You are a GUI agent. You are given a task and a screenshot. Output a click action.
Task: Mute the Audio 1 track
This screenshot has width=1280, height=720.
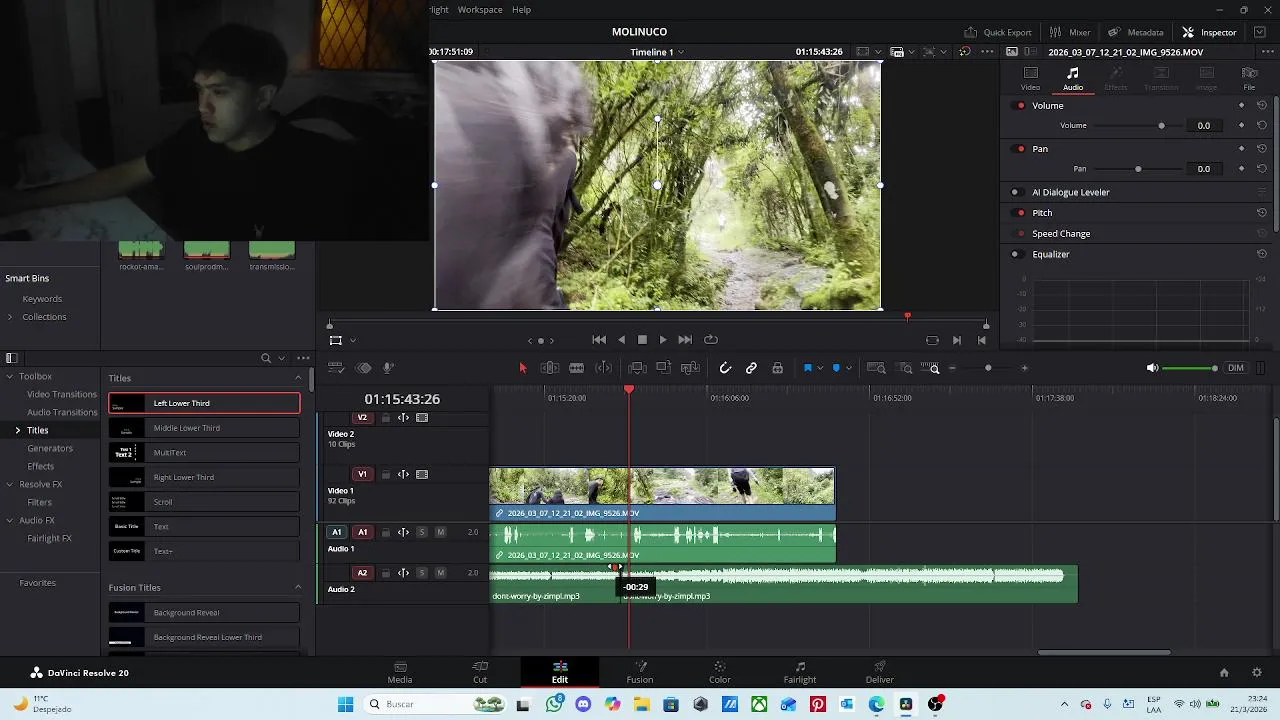(x=440, y=532)
